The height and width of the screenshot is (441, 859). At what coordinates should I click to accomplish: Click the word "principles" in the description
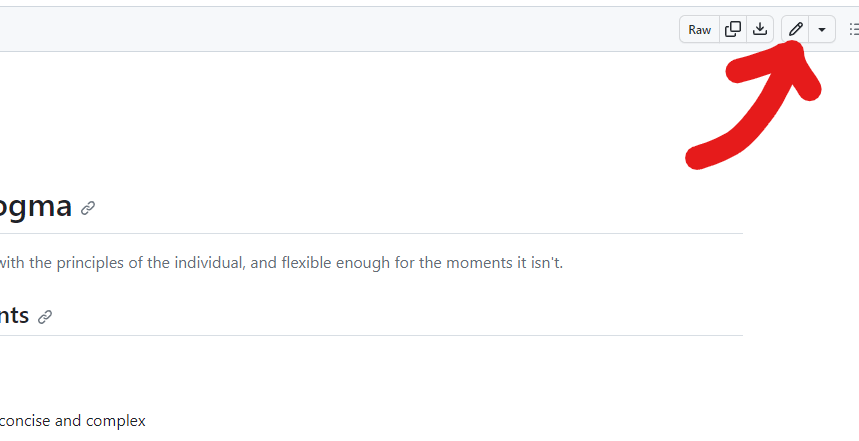pos(91,263)
